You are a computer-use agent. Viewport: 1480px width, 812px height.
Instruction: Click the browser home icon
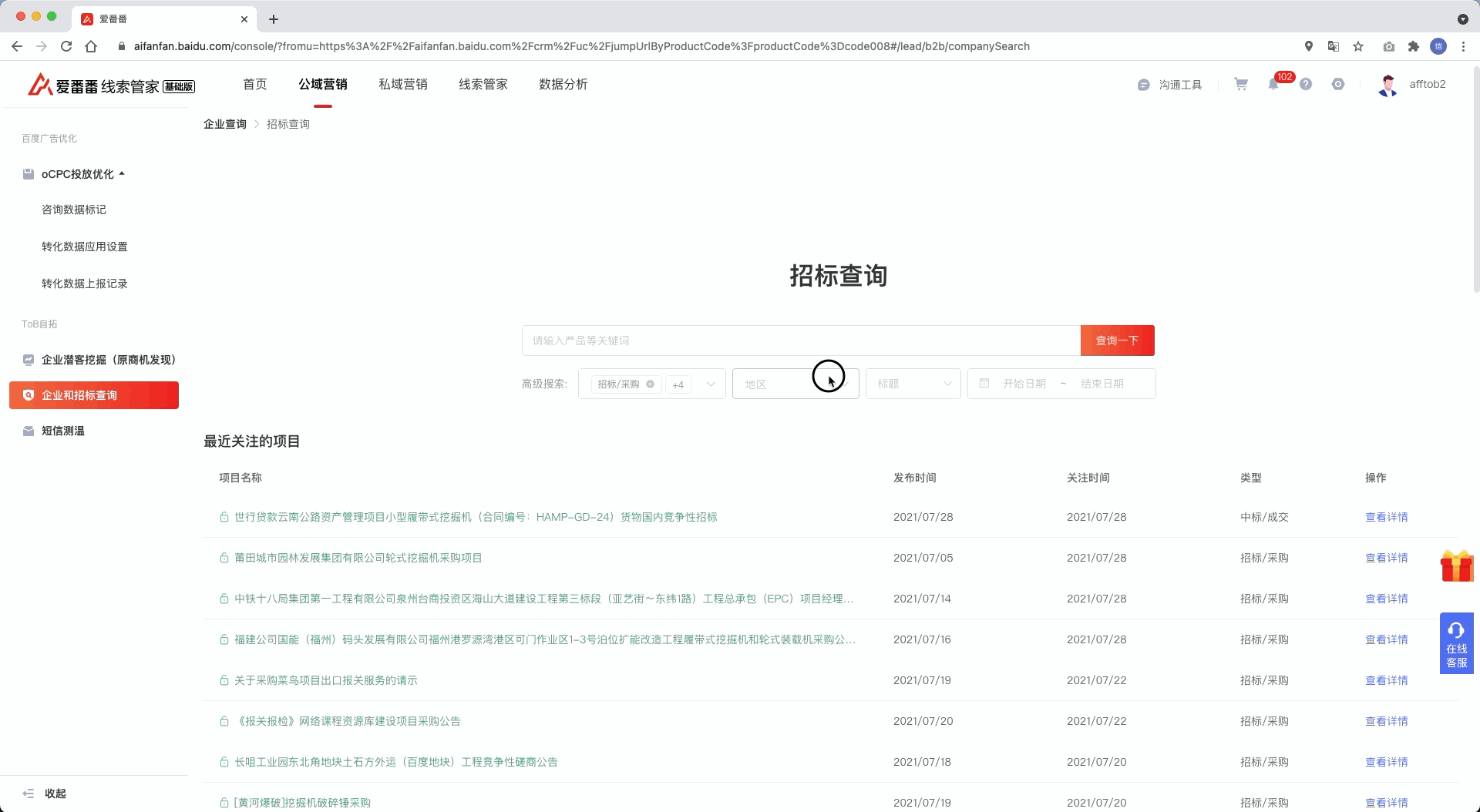pyautogui.click(x=91, y=46)
